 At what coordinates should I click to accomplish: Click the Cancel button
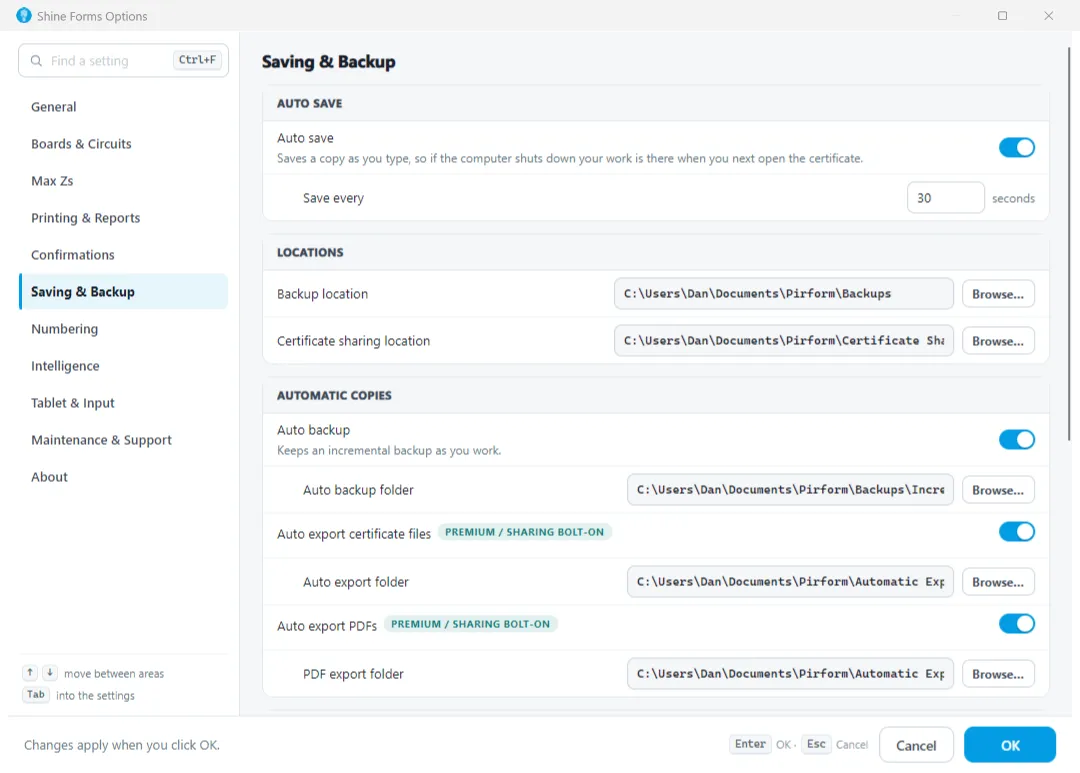(916, 745)
